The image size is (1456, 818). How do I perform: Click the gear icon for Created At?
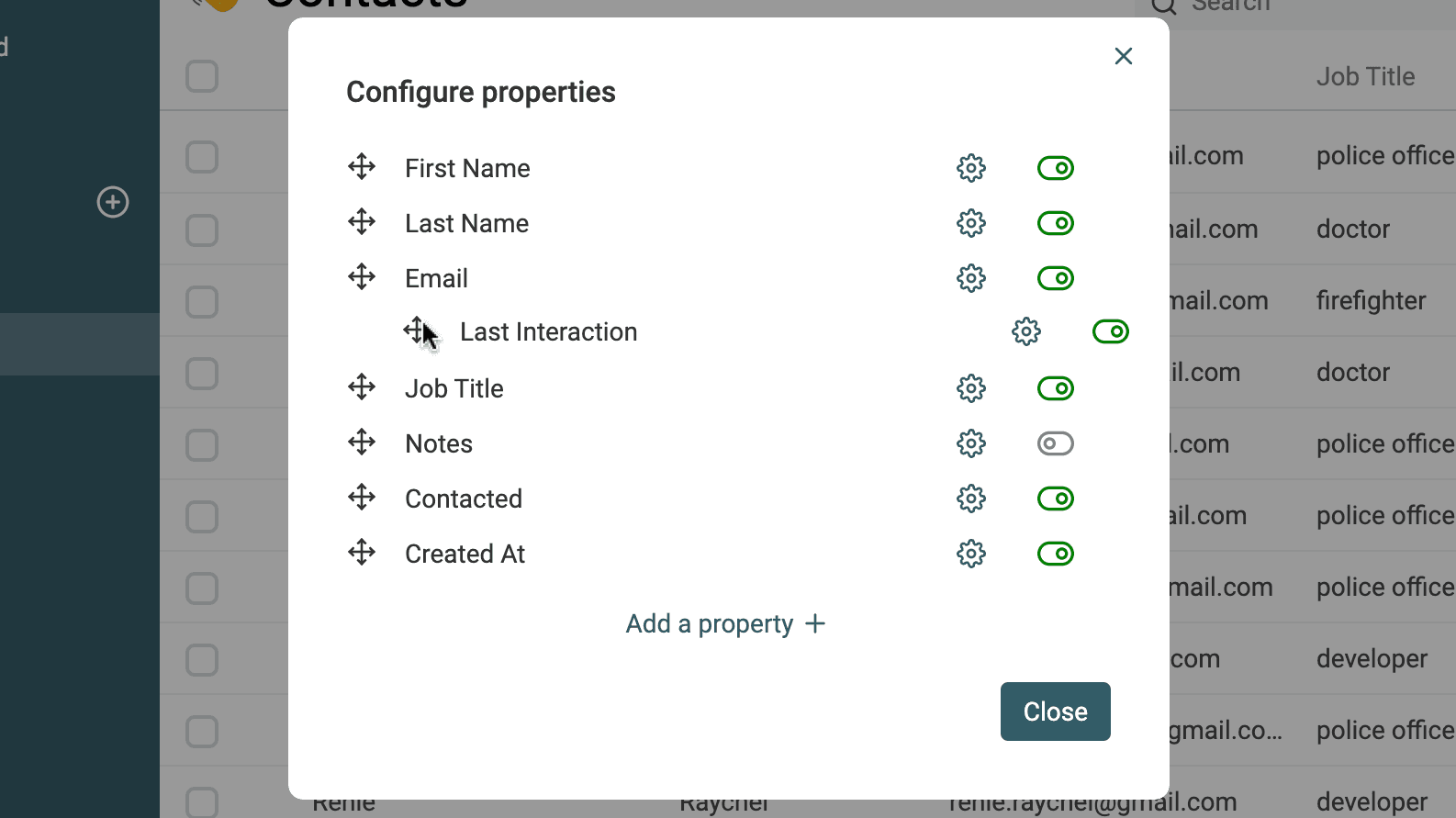(x=970, y=554)
